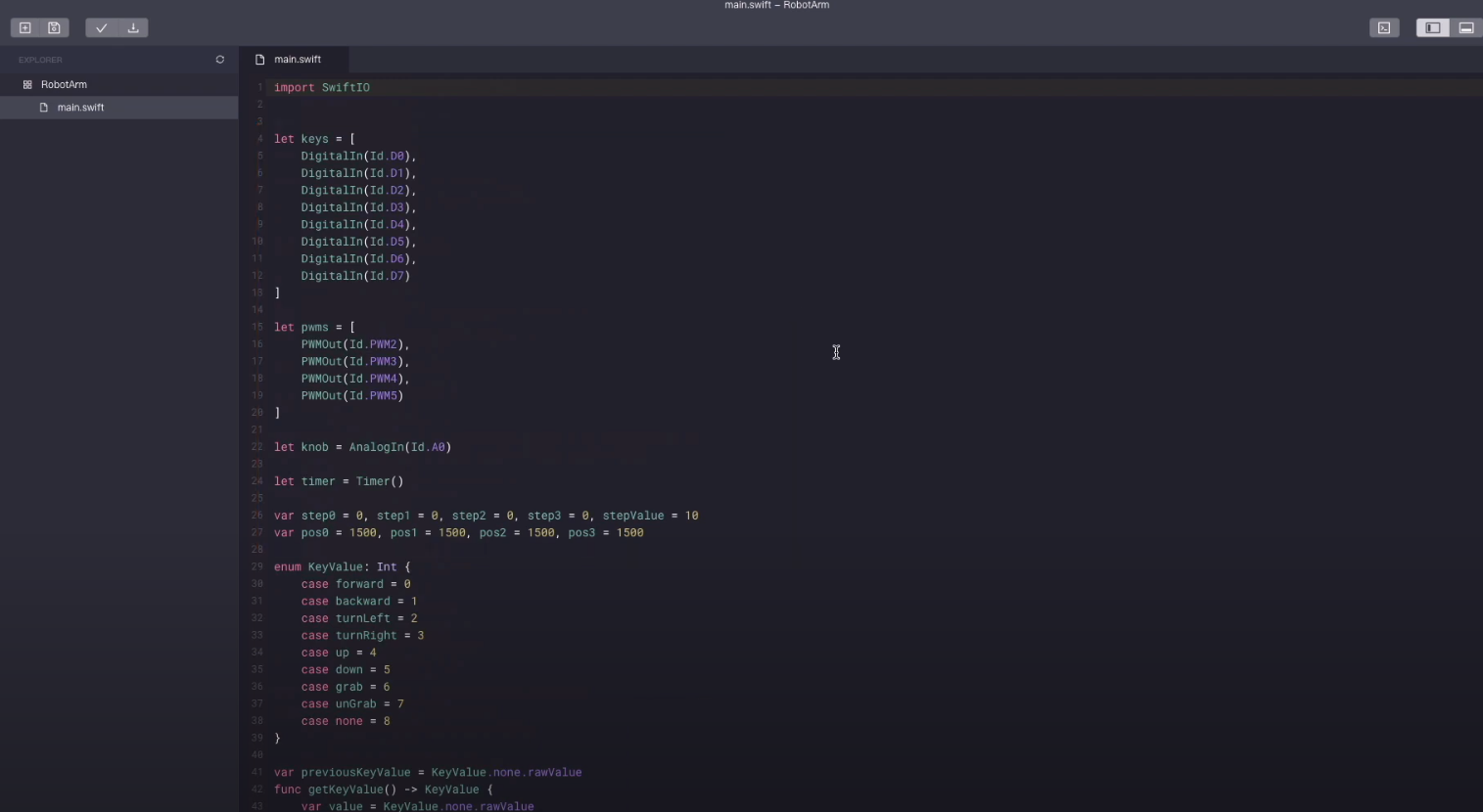Click the 'case up = 4' line
This screenshot has height=812, width=1483.
click(339, 653)
